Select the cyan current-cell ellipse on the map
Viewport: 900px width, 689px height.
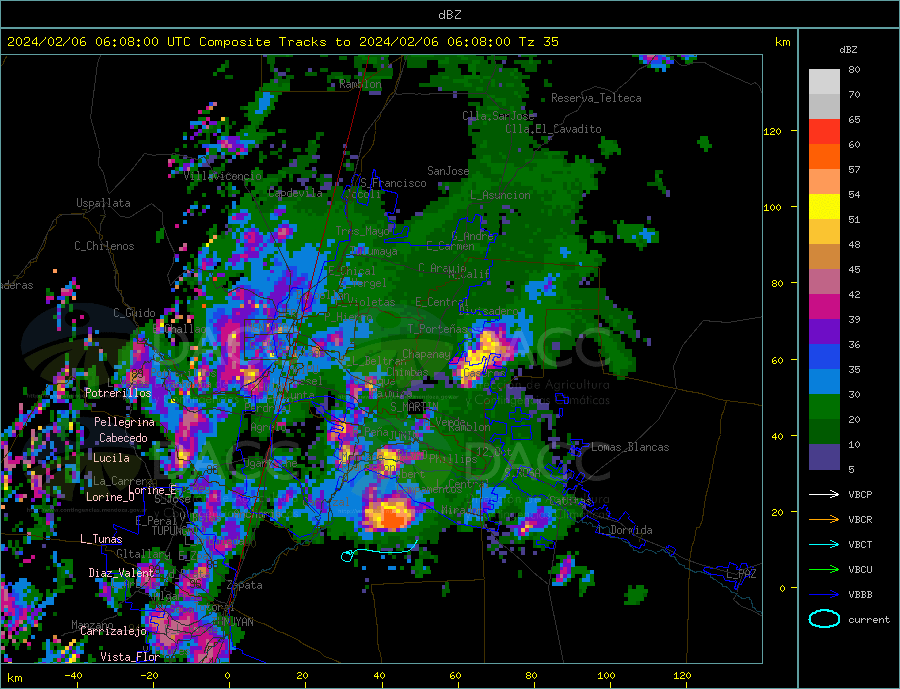[347, 556]
